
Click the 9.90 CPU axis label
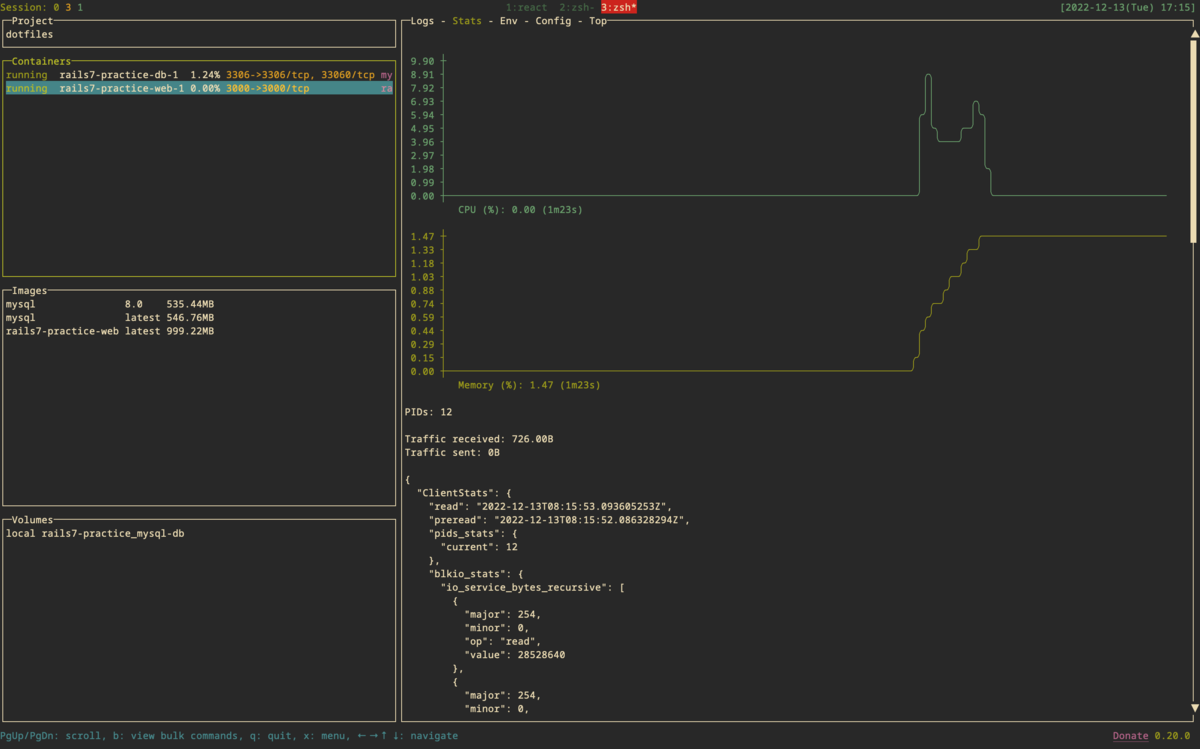(422, 62)
